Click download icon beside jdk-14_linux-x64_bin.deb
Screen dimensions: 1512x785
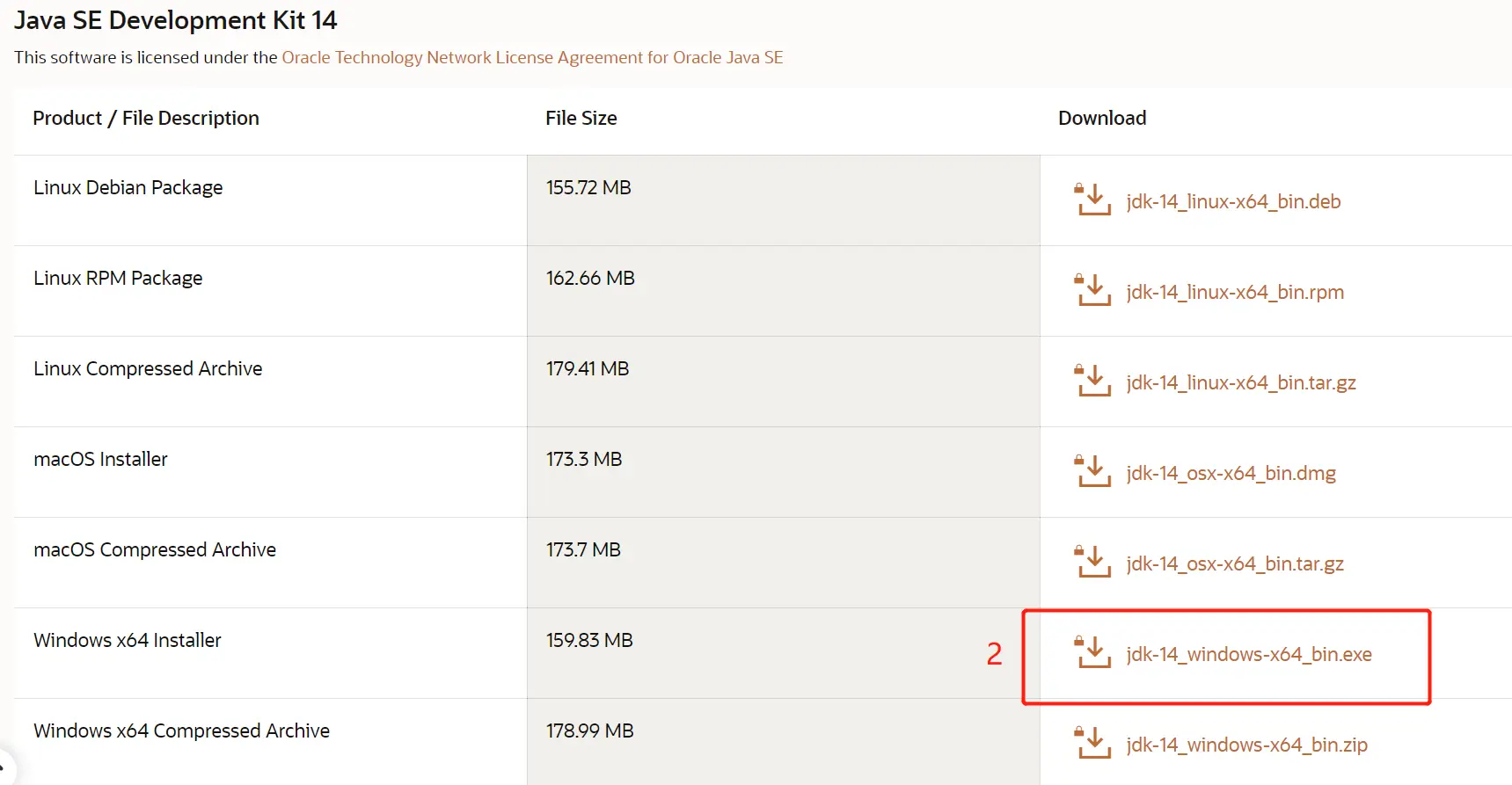click(x=1092, y=200)
